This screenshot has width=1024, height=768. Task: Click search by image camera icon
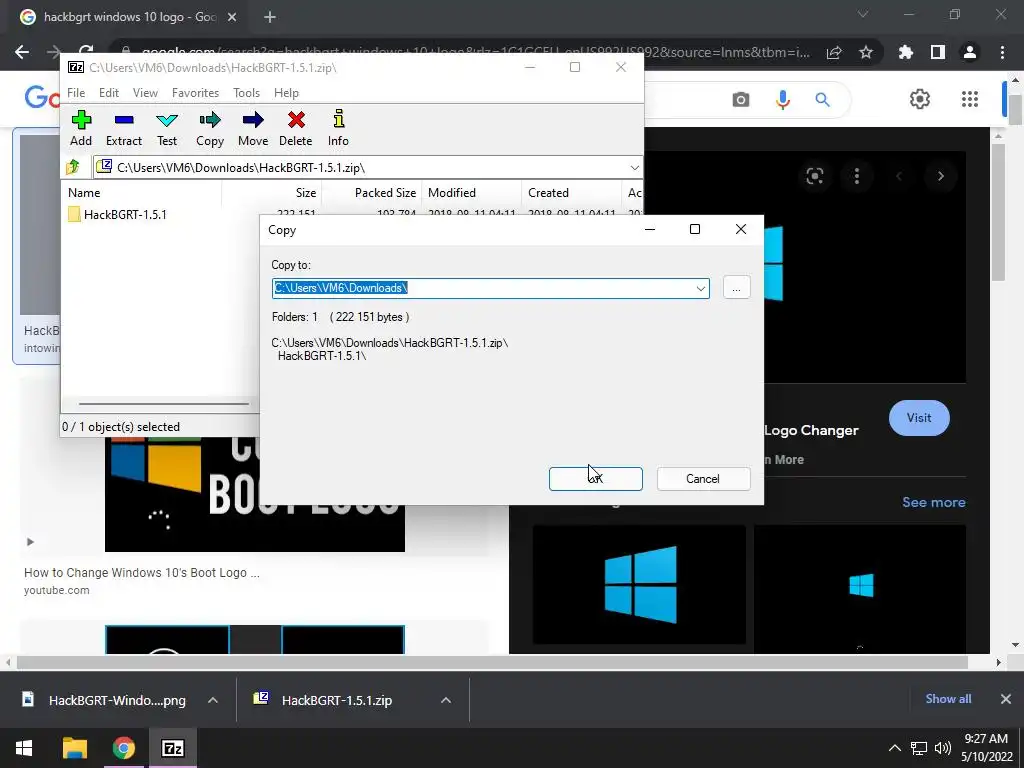tap(741, 99)
